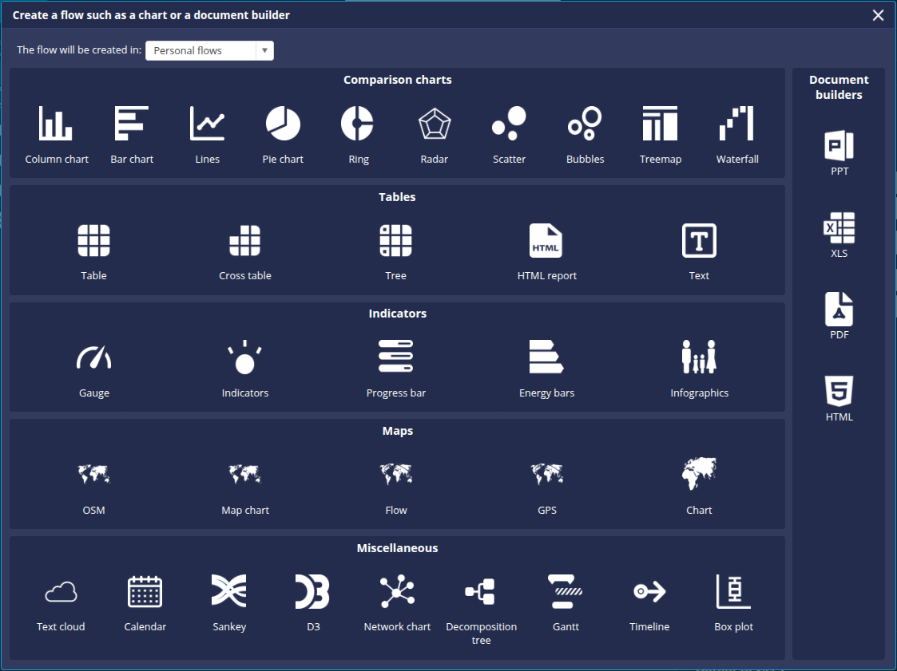Pick the Radar chart type
897x671 pixels.
pos(434,124)
